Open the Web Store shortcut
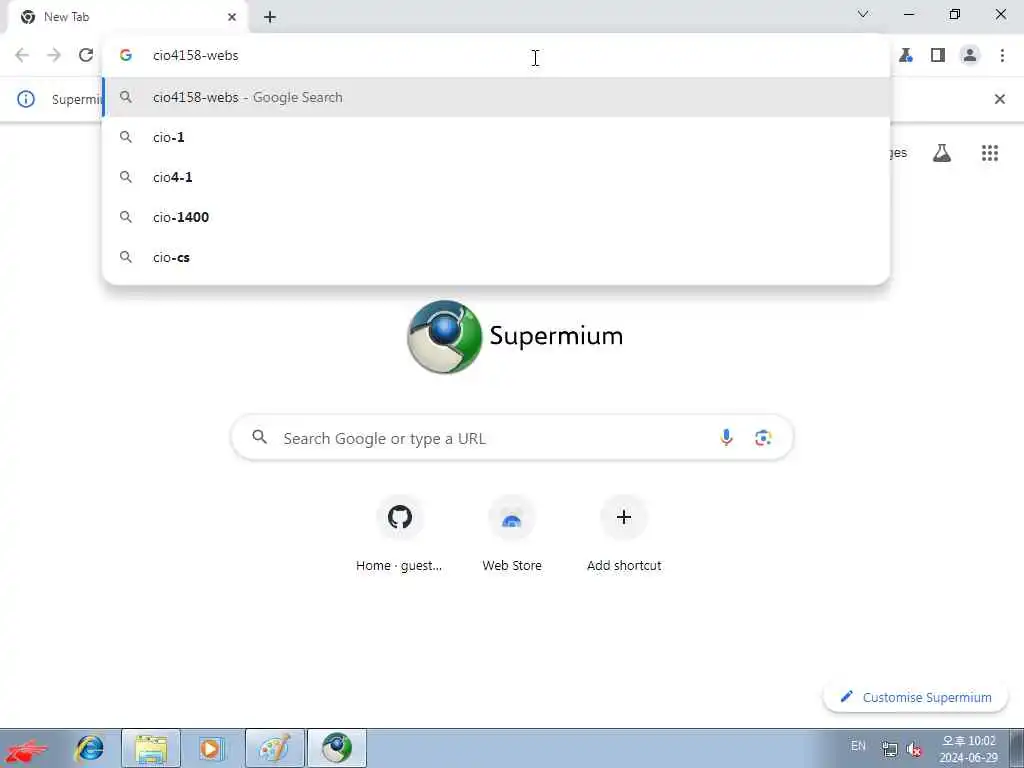The width and height of the screenshot is (1024, 768). [x=512, y=535]
